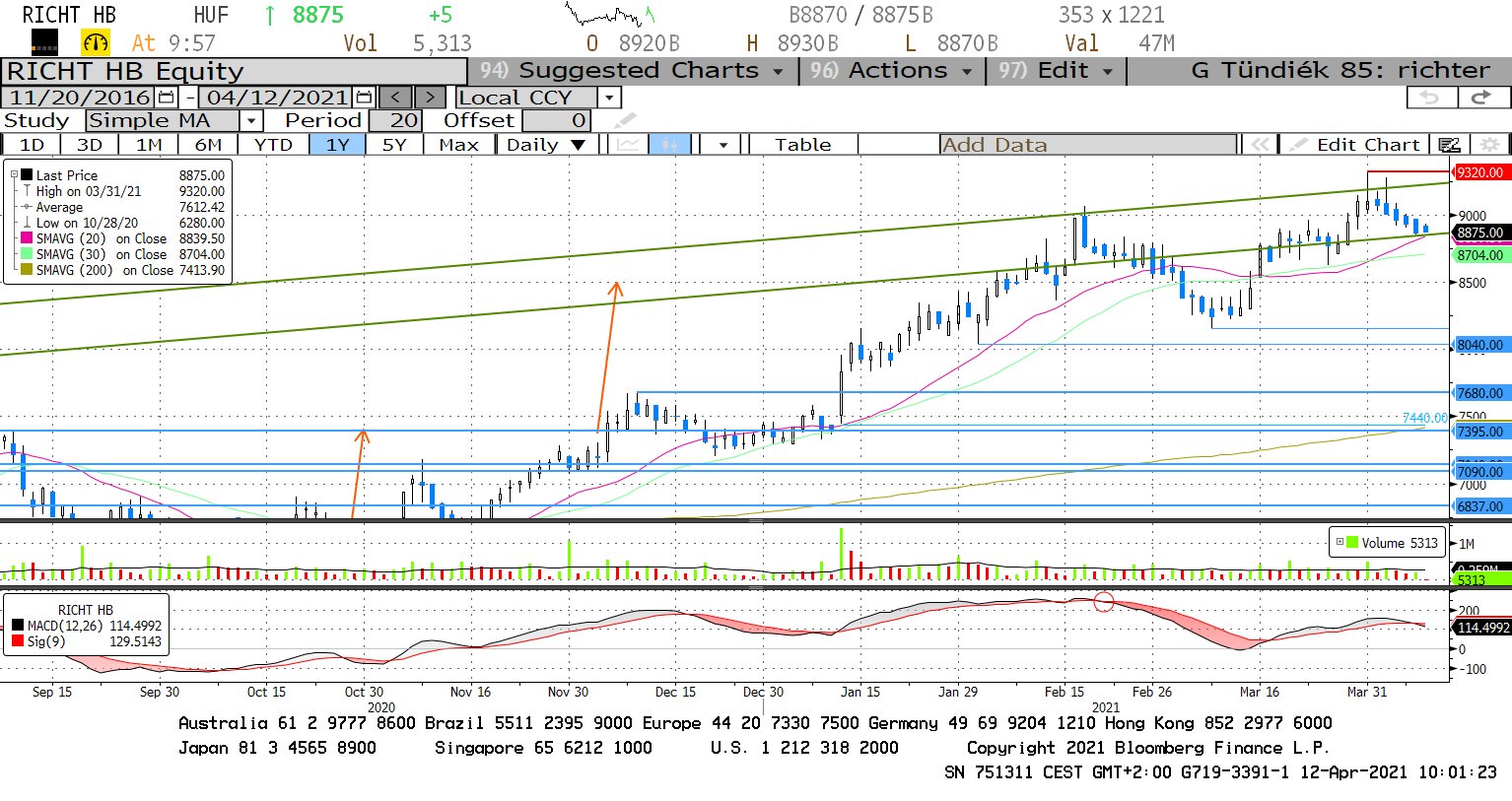Select the YTD timeframe

[x=273, y=145]
